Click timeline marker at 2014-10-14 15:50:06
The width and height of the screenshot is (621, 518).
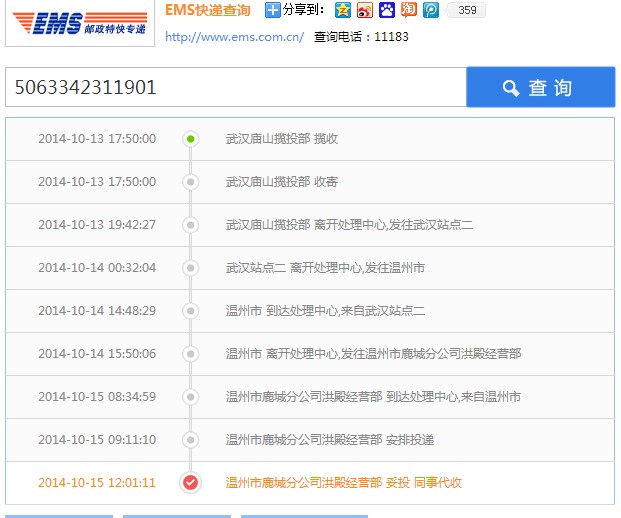(190, 354)
